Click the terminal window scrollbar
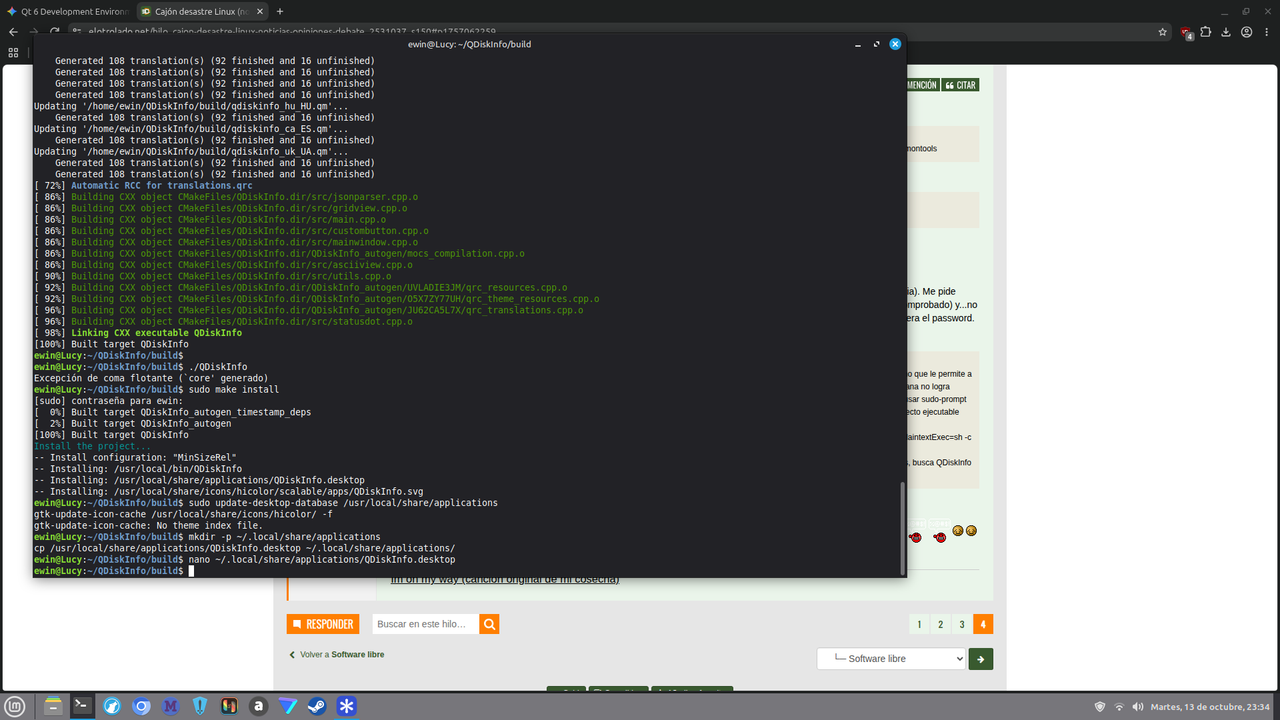1280x720 pixels. tap(902, 528)
